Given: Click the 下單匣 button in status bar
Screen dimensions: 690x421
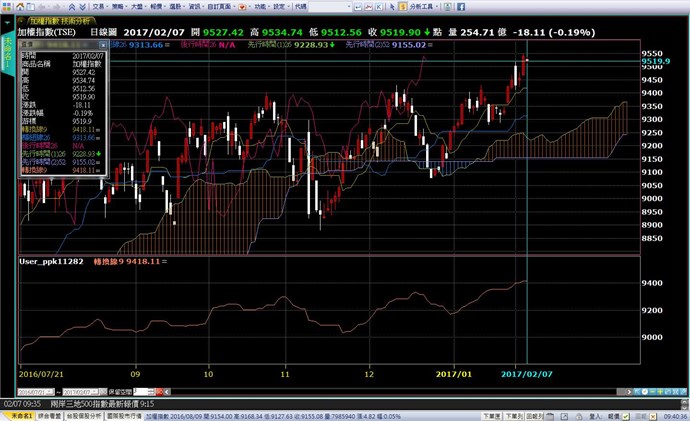Looking at the screenshot, I should pyautogui.click(x=492, y=413).
